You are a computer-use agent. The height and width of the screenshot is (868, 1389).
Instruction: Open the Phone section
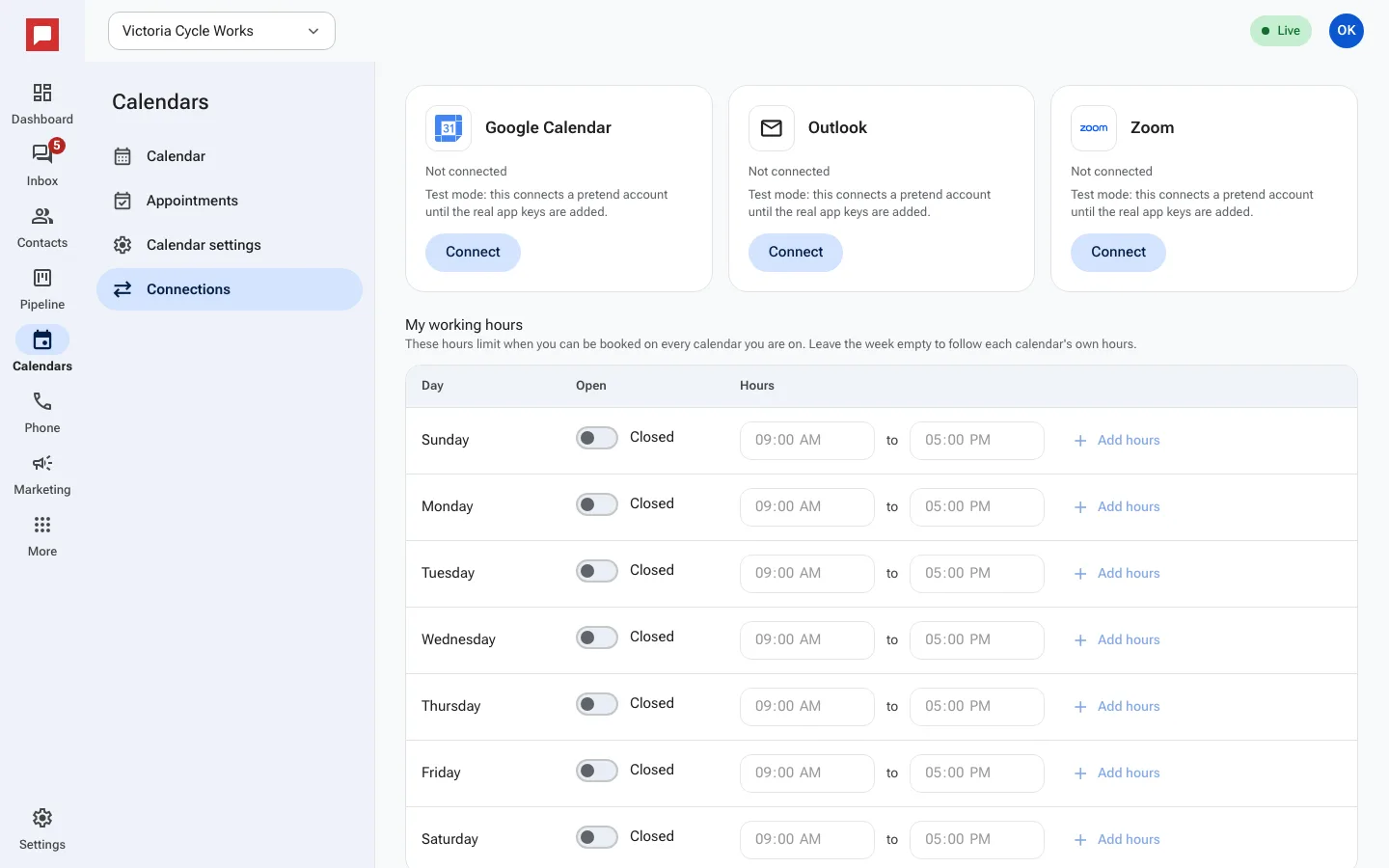point(42,413)
